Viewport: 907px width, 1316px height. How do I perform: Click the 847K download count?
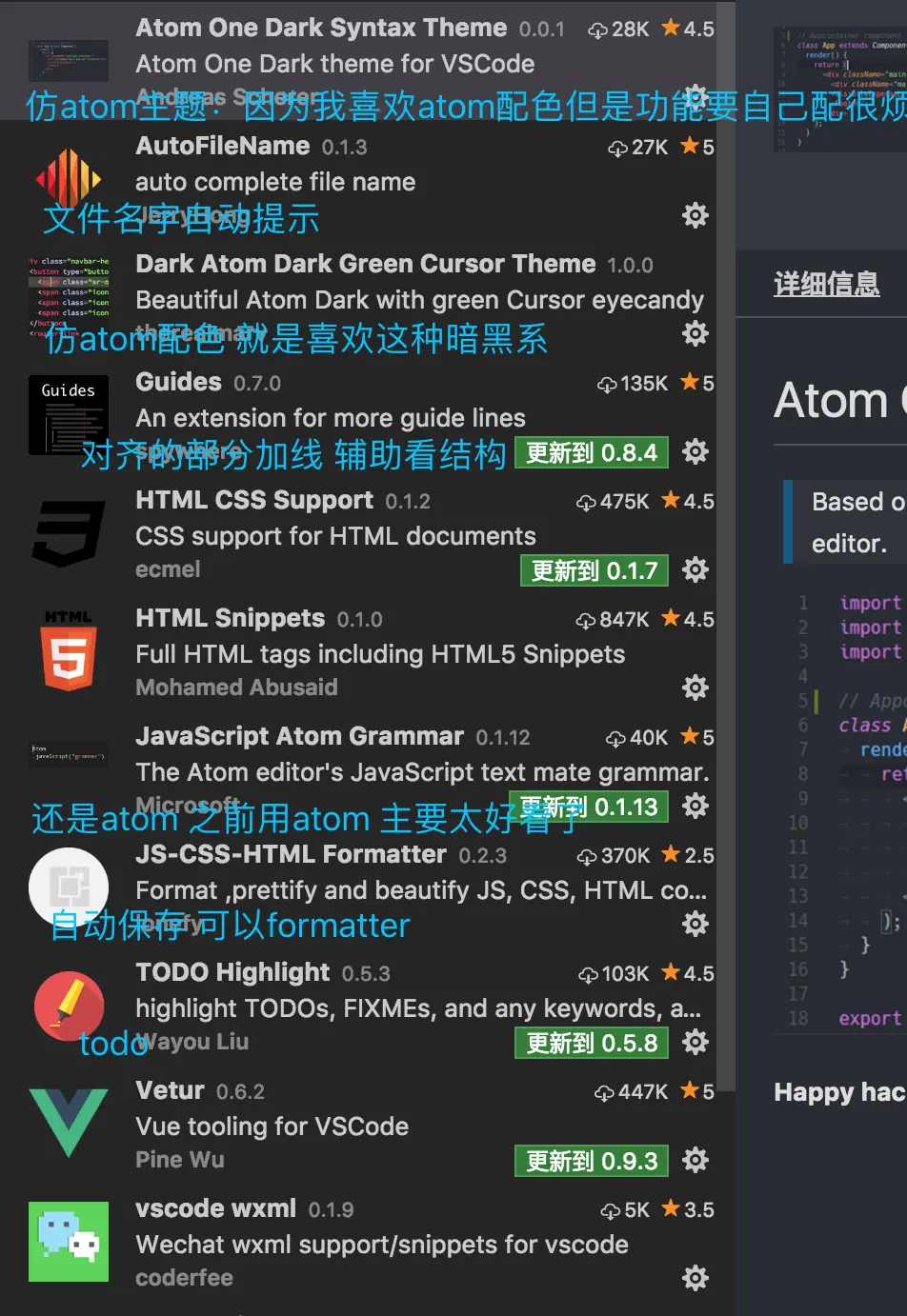[x=613, y=620]
